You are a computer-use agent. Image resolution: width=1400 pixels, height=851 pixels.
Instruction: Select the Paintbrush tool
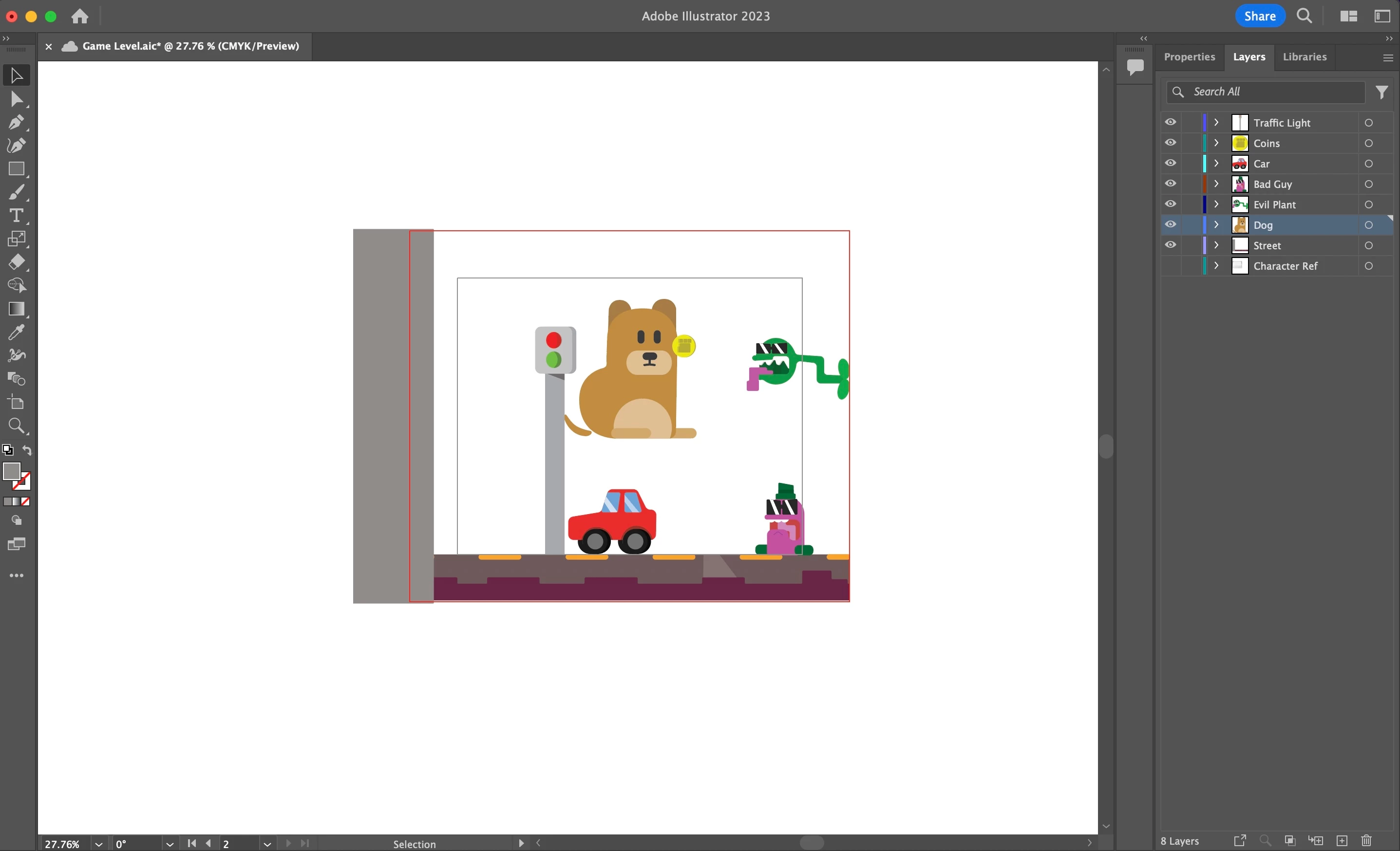(x=16, y=193)
